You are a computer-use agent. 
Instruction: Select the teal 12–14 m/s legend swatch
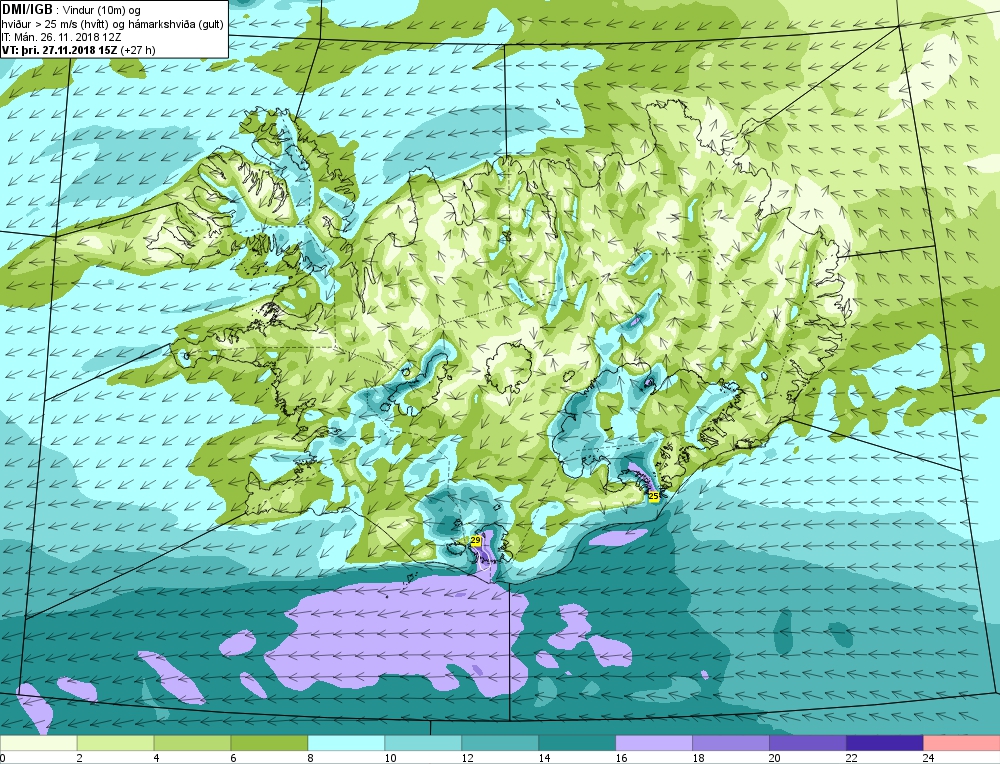pyautogui.click(x=500, y=743)
